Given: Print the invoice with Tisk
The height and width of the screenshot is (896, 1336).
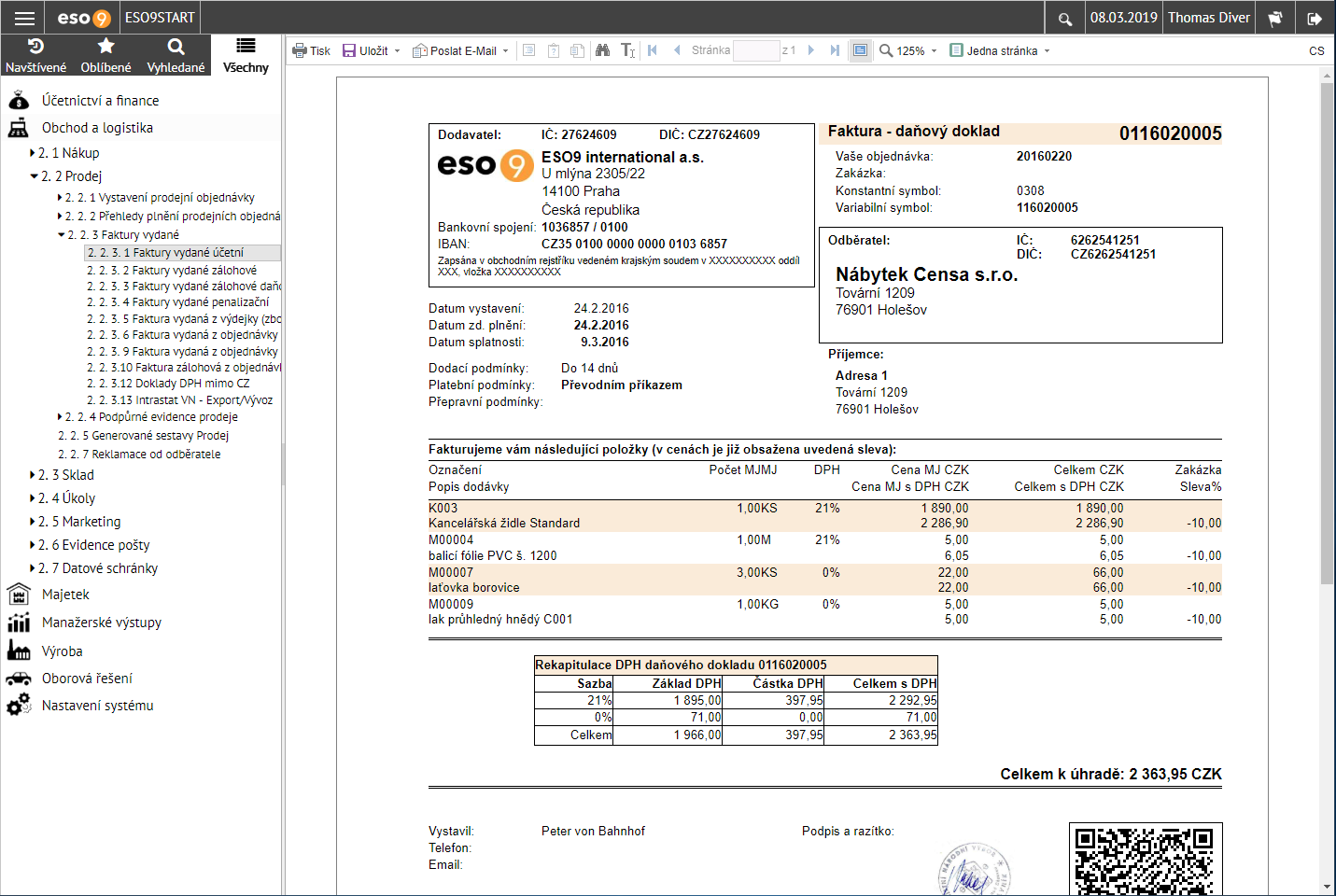Looking at the screenshot, I should [x=312, y=50].
